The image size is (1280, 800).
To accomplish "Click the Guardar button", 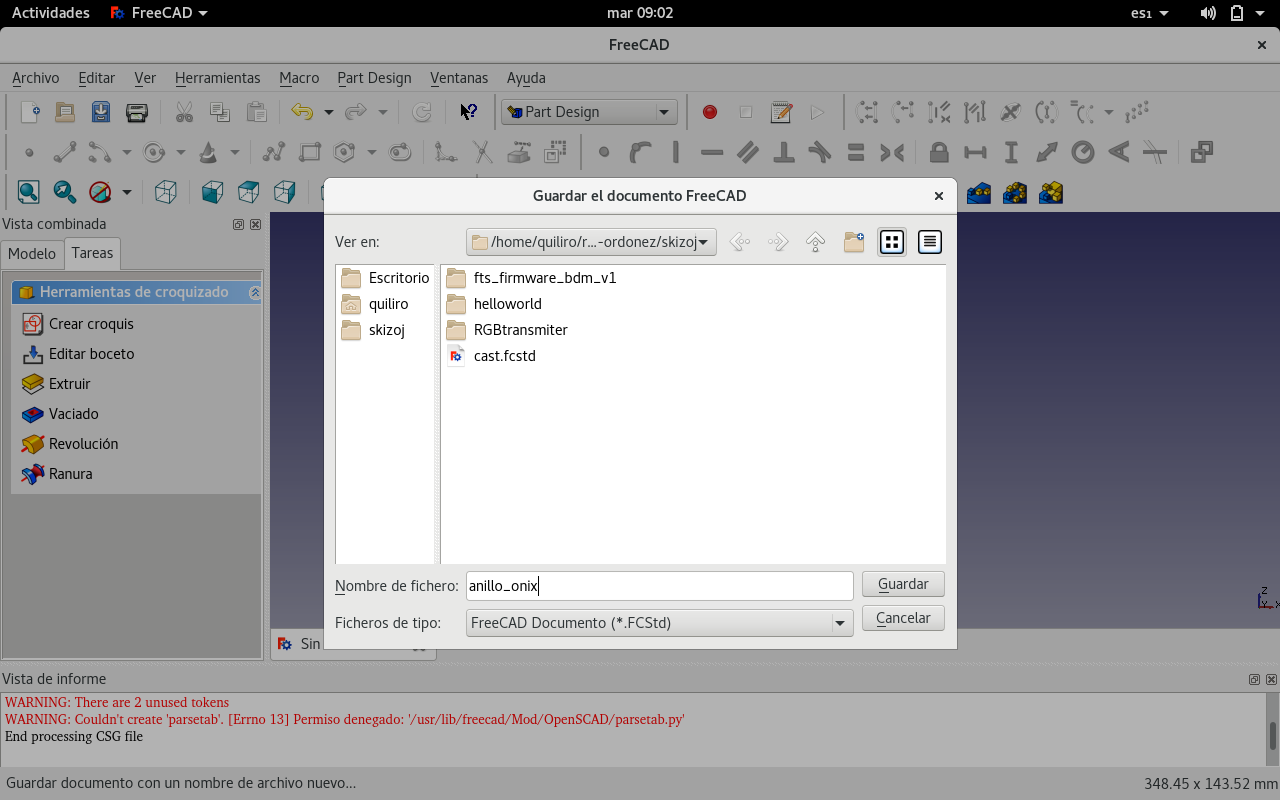I will [903, 584].
